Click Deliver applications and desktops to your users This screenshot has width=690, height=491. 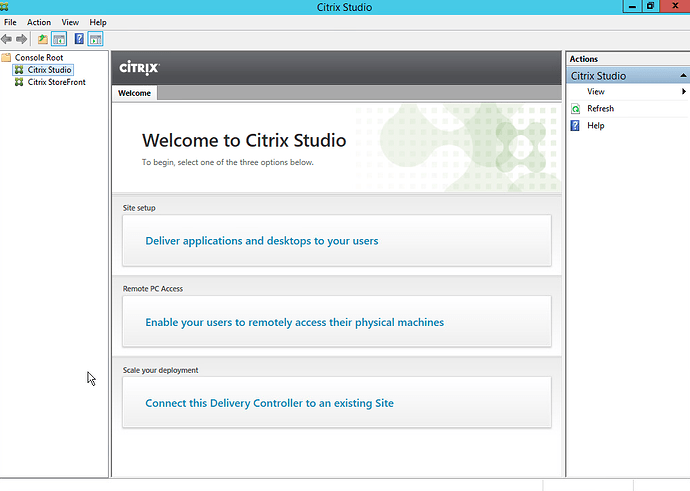(262, 241)
